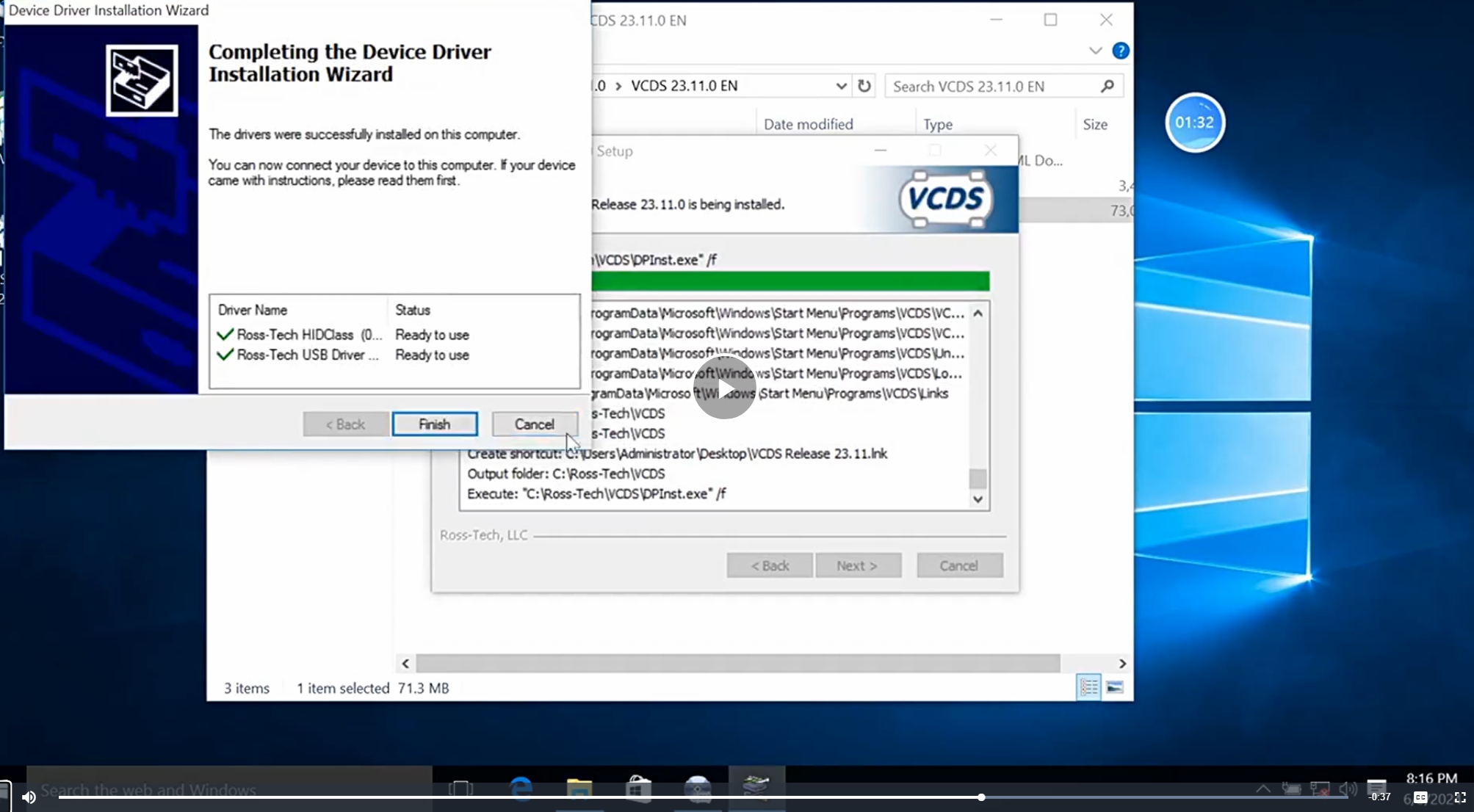Click the taskbar search box
The height and width of the screenshot is (812, 1474).
(x=229, y=789)
